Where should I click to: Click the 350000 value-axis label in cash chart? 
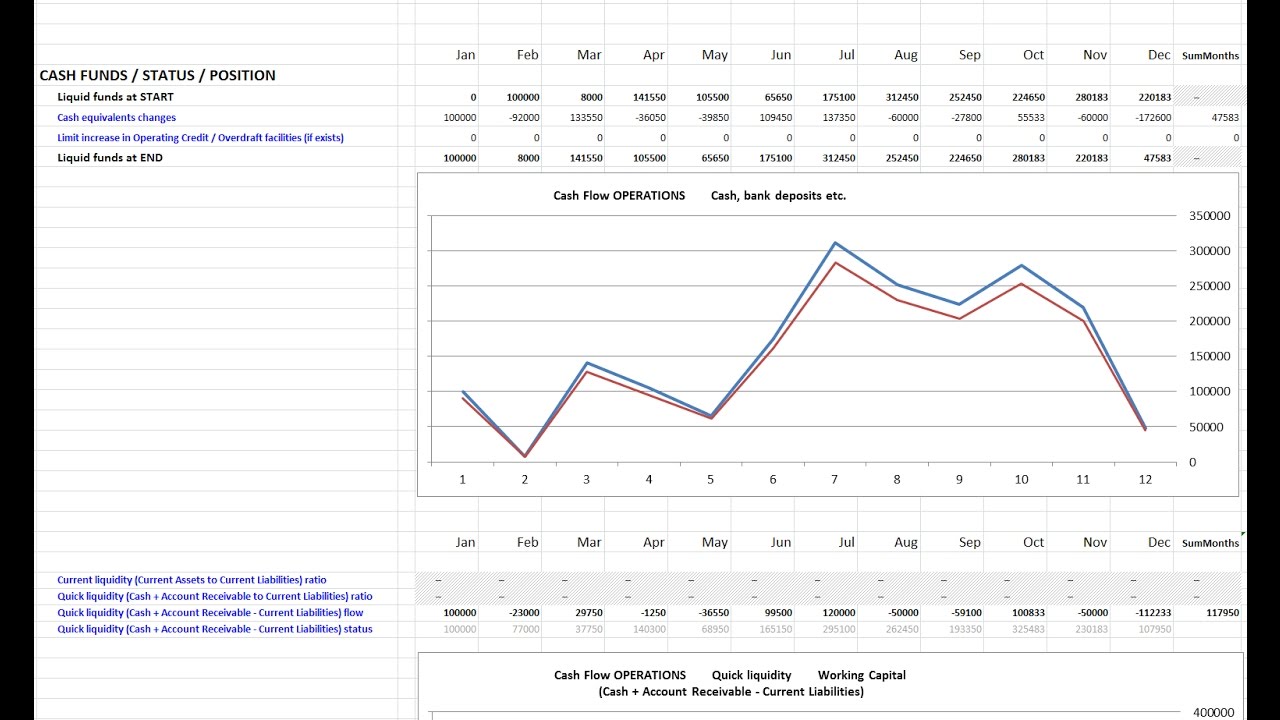click(1209, 216)
